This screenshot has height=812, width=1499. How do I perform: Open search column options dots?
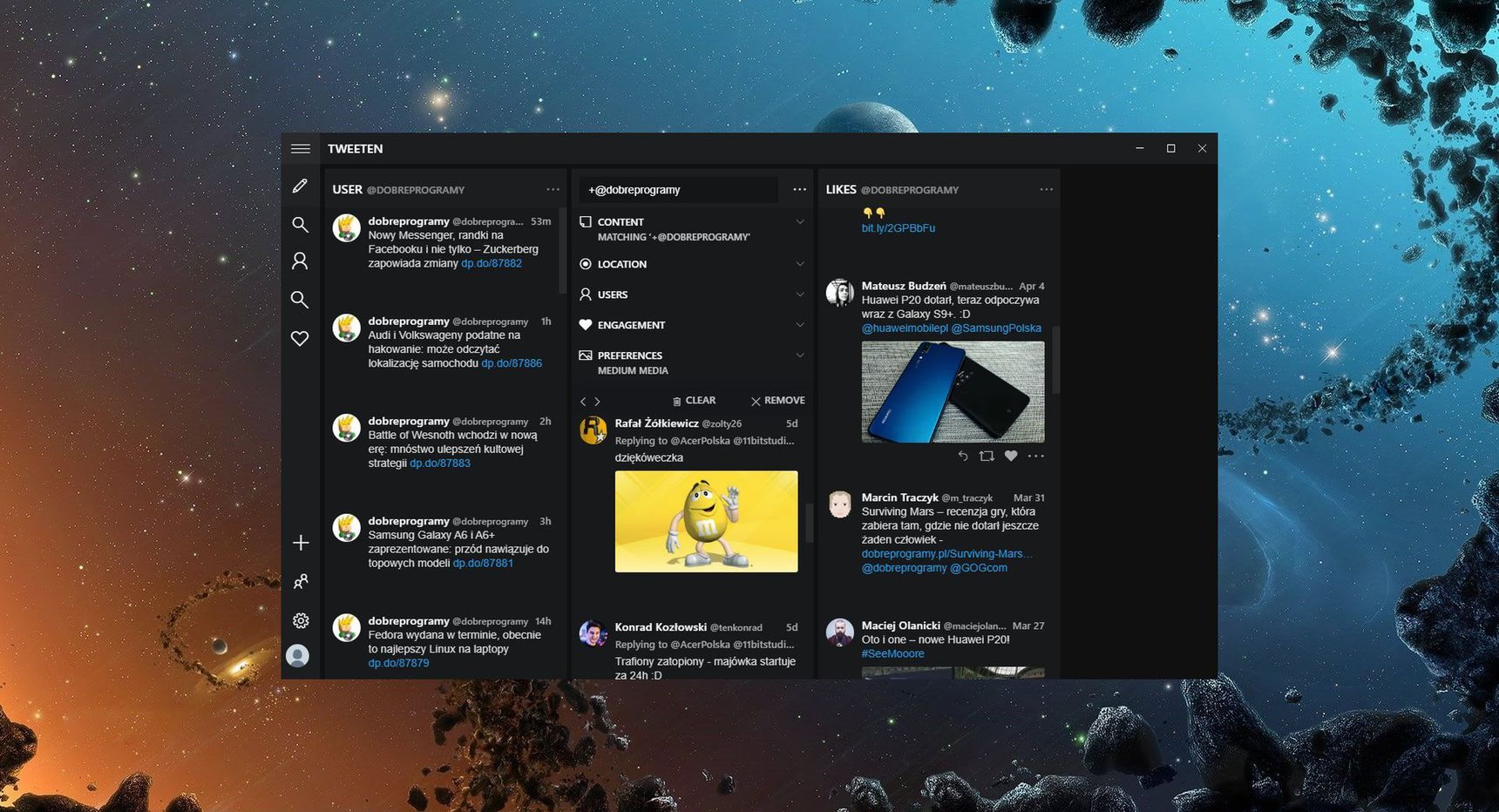[800, 189]
